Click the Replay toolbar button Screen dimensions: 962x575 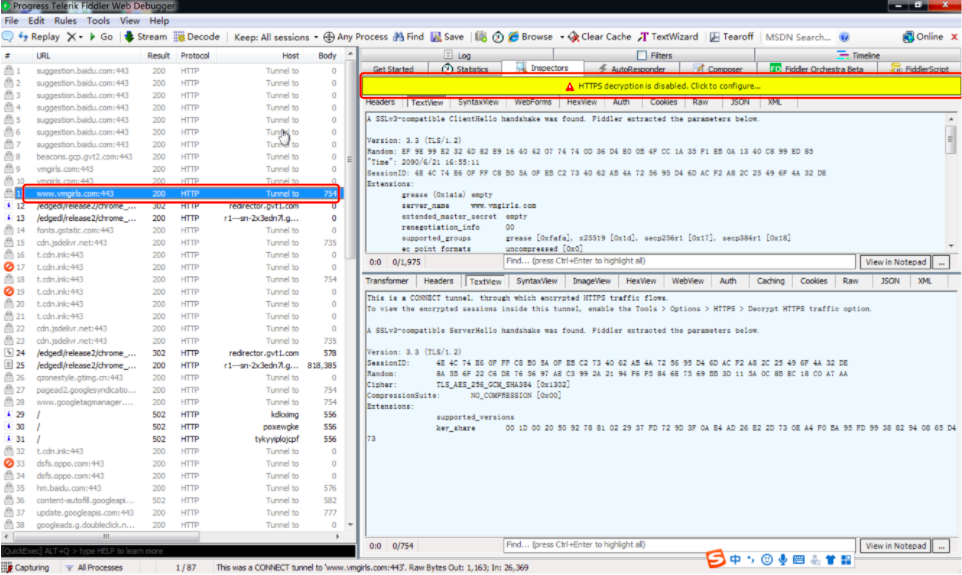pyautogui.click(x=39, y=37)
